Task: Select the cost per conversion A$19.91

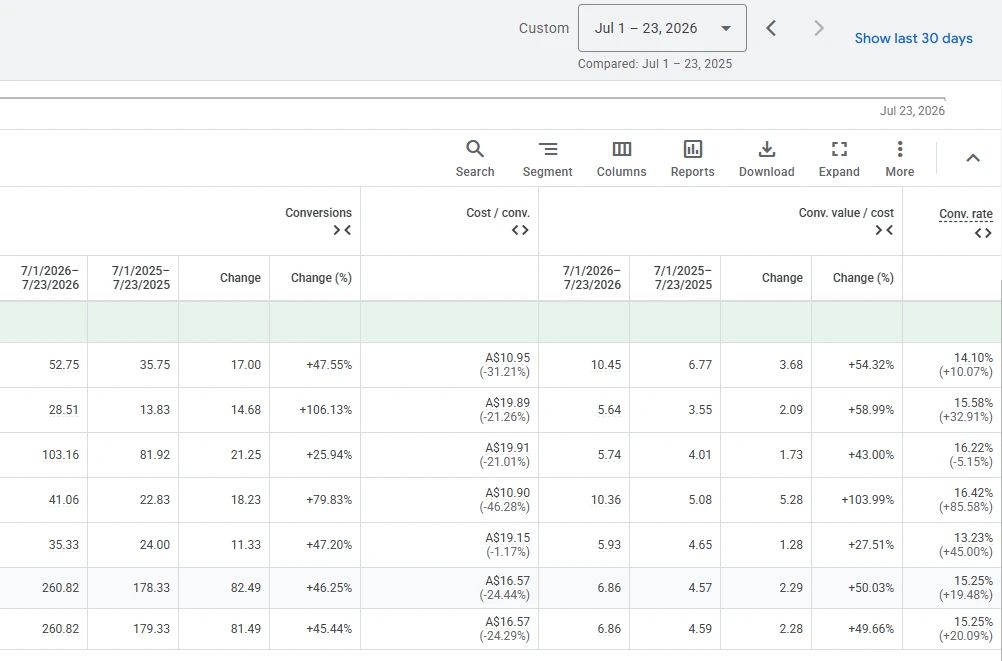Action: click(x=507, y=447)
